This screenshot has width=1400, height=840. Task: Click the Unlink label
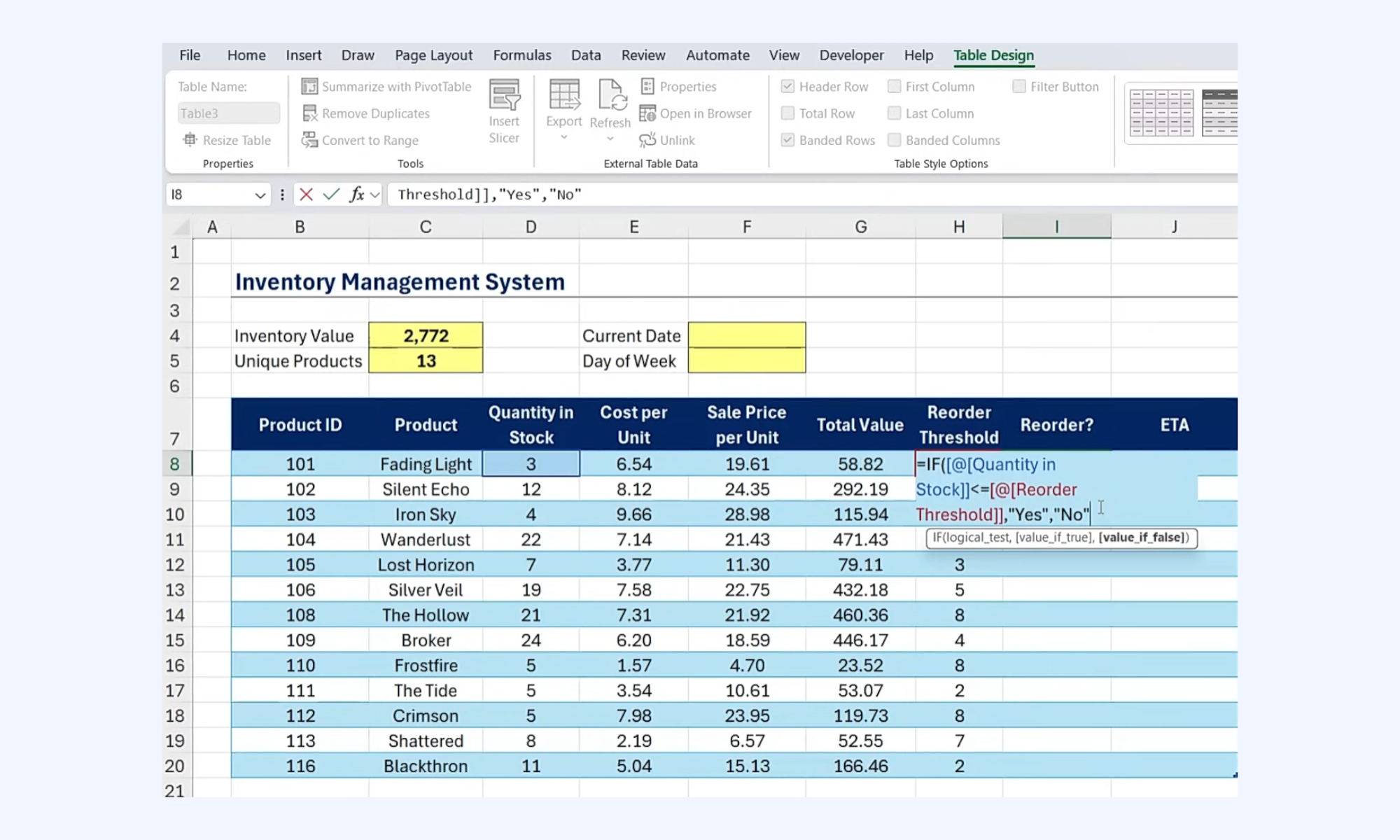click(x=678, y=140)
